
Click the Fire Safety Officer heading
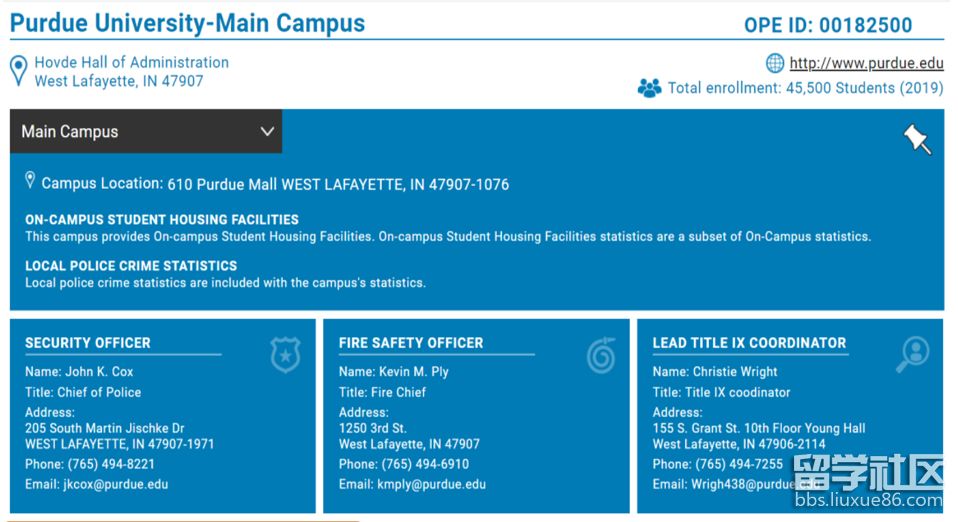point(411,343)
